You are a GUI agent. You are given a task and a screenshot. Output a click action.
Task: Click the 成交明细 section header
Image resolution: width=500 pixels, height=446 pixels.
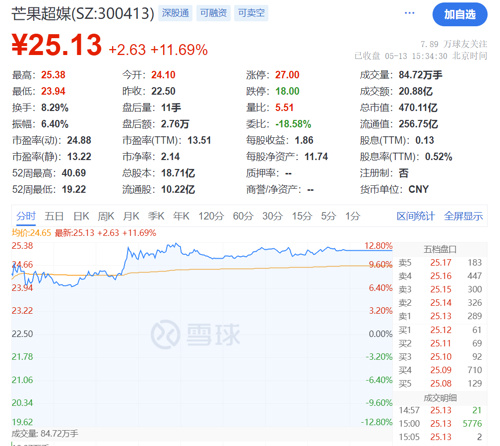(440, 398)
